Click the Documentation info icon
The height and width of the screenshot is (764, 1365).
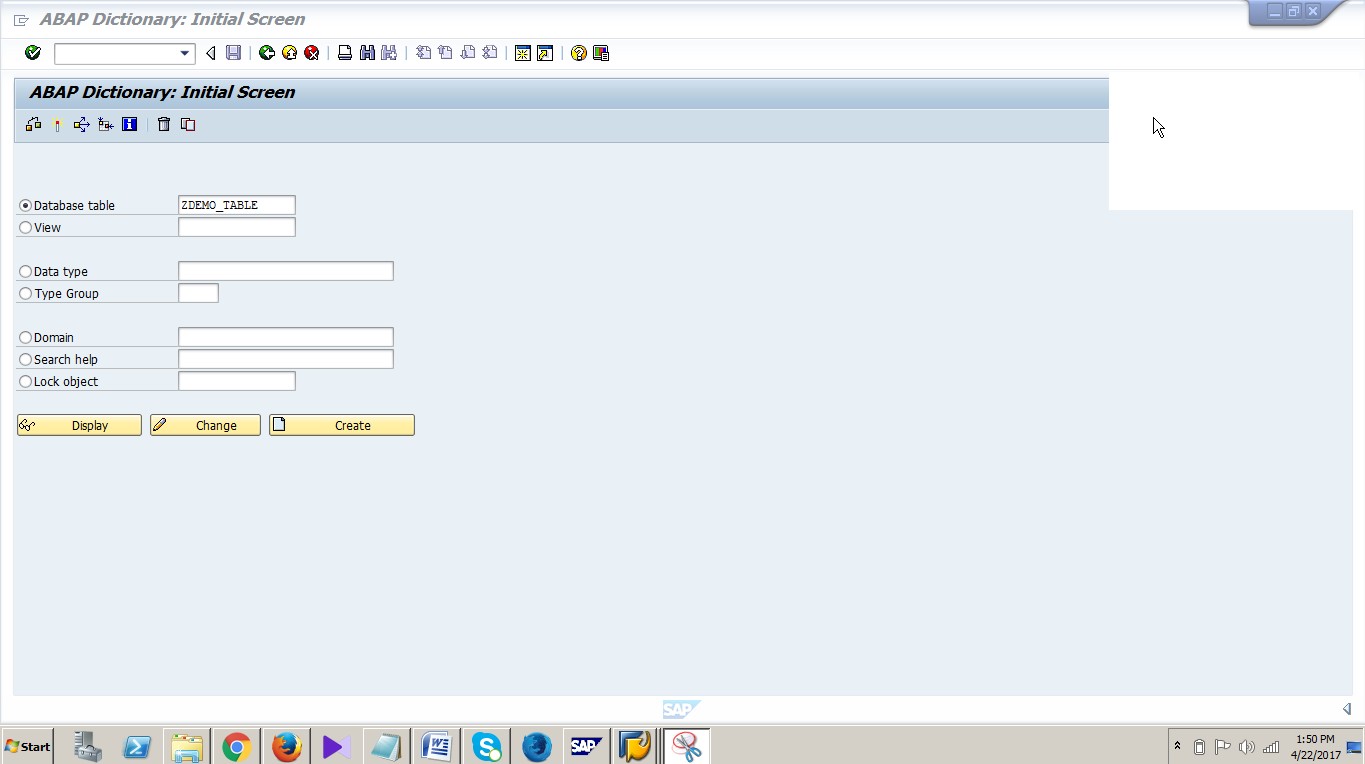(129, 124)
